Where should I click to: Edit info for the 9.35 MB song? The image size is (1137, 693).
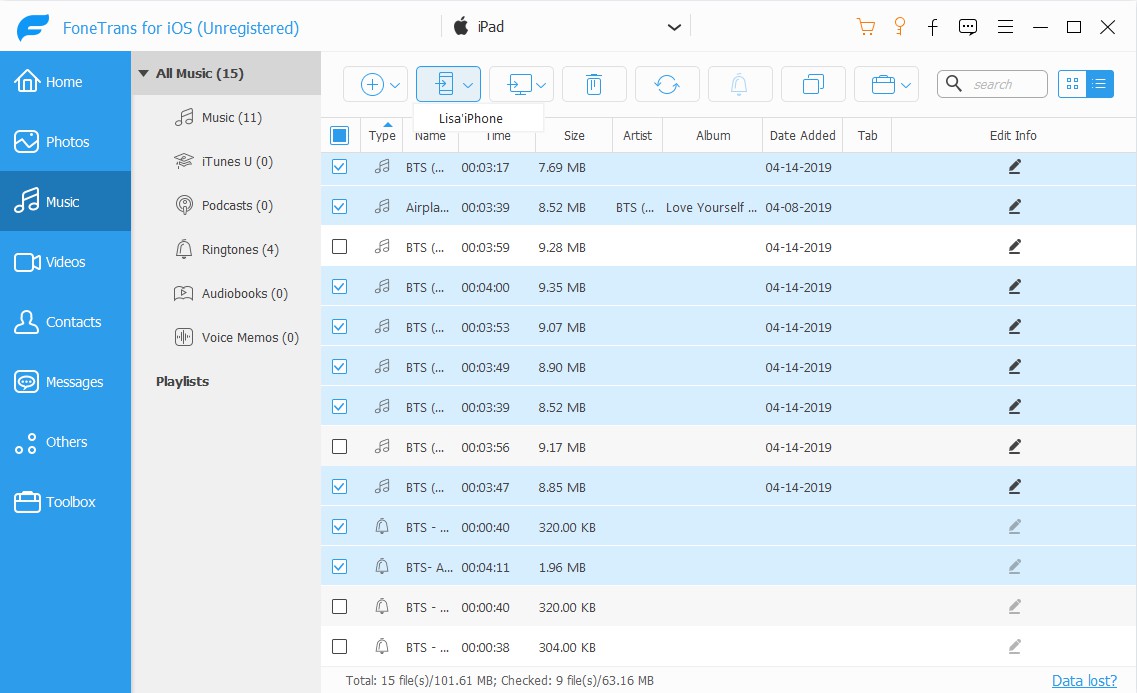(x=1014, y=287)
